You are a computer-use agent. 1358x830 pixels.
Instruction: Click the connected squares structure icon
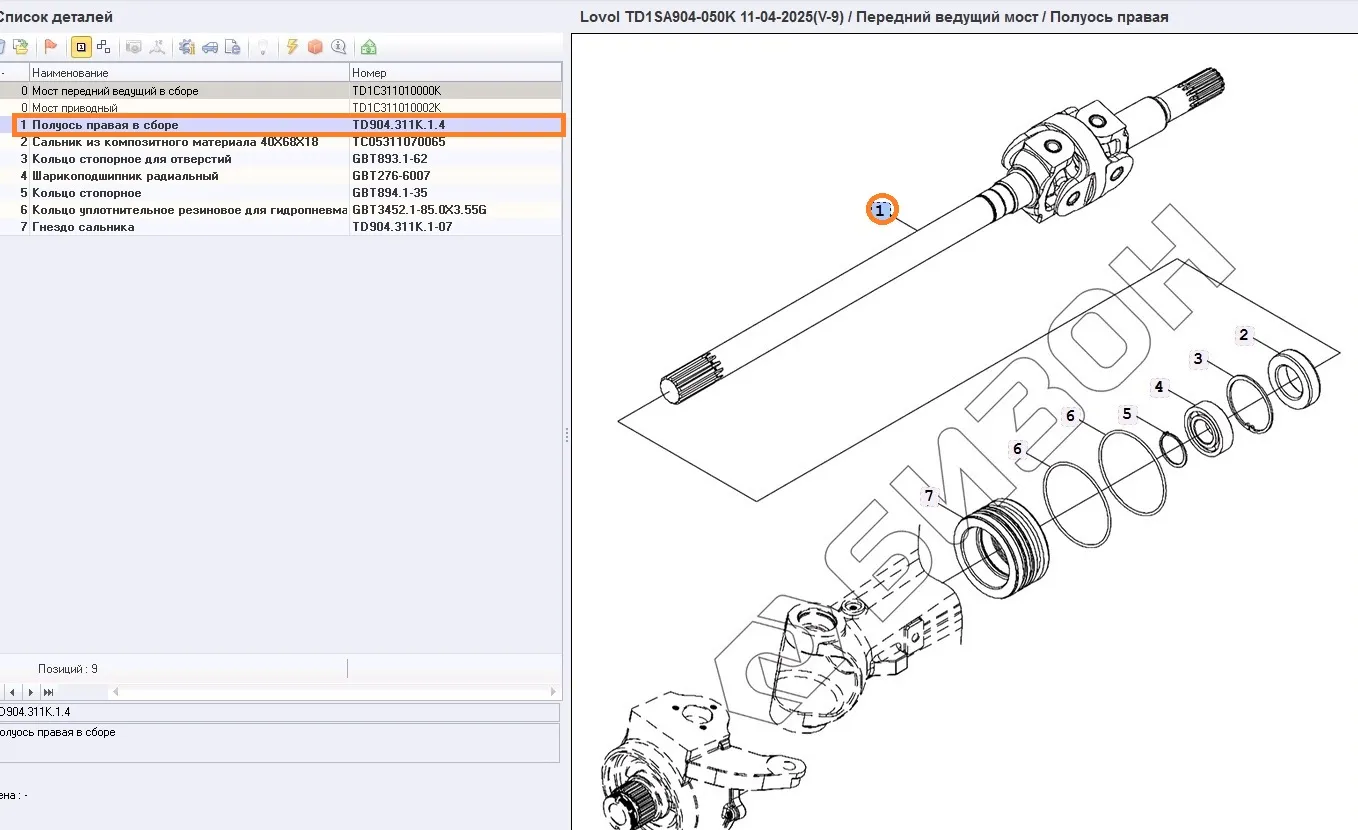103,47
